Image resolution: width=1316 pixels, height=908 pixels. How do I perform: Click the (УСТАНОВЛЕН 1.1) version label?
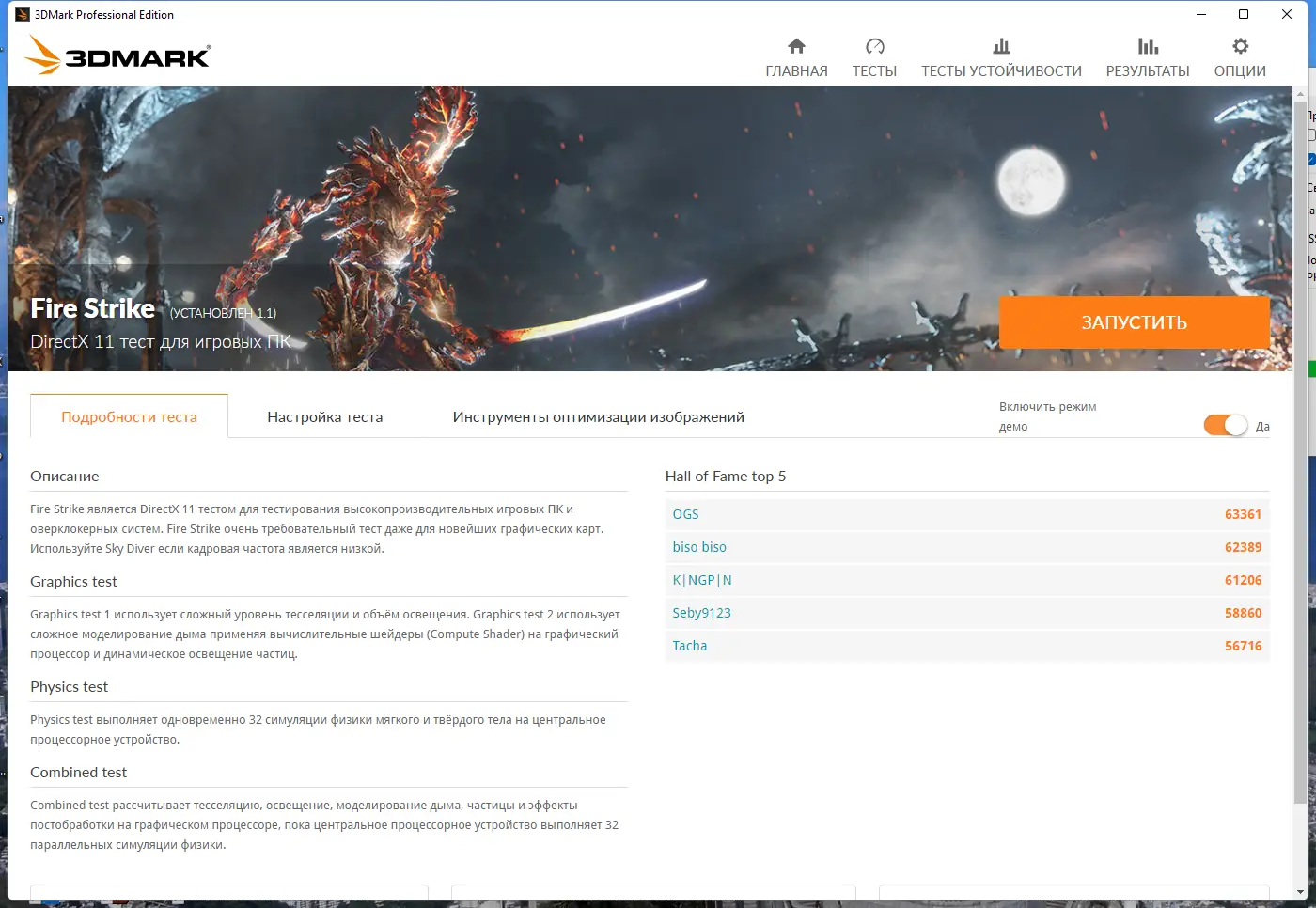point(223,313)
